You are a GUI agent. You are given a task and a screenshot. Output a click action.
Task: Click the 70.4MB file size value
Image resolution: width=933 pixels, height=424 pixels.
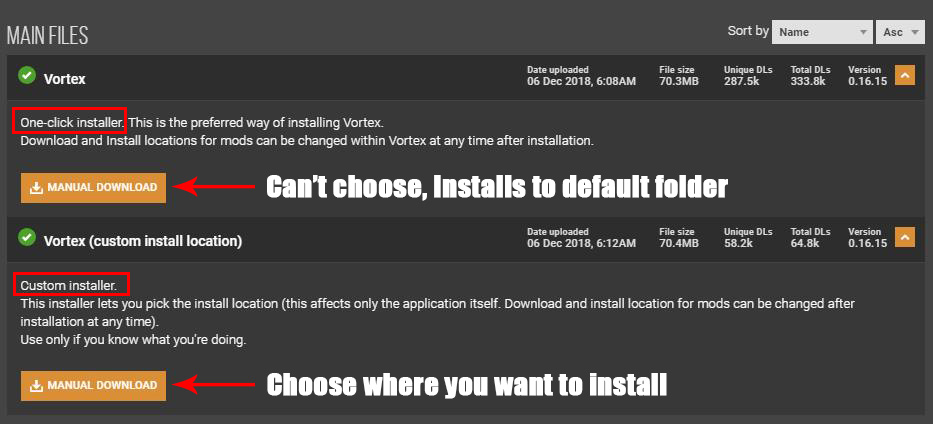[679, 243]
